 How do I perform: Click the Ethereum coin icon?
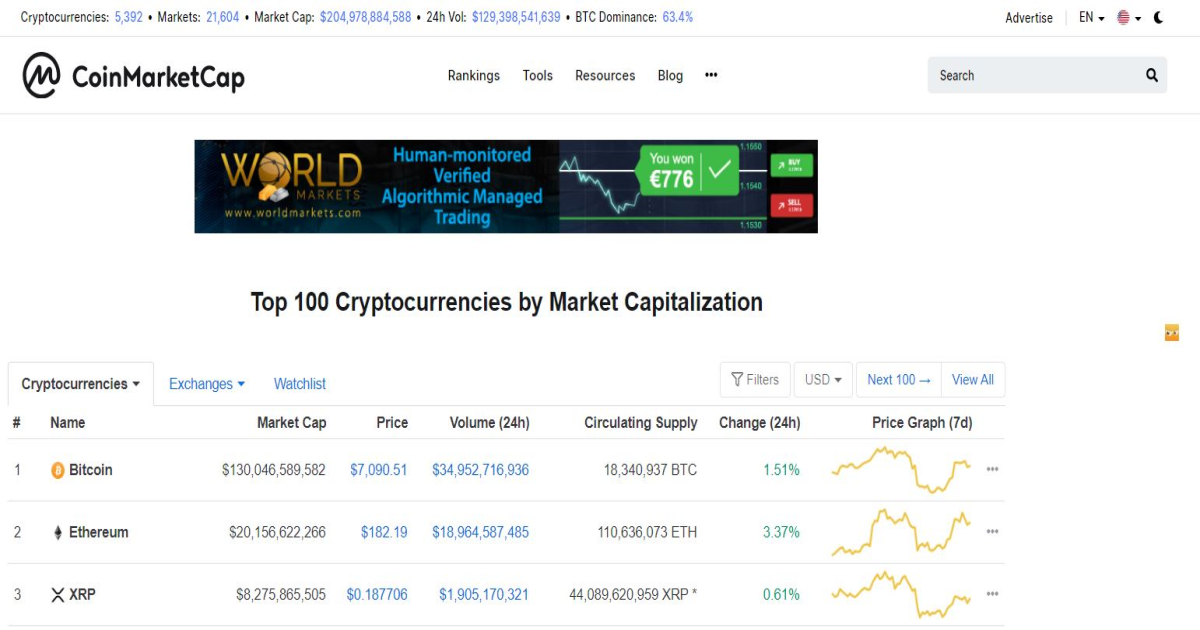pos(58,532)
